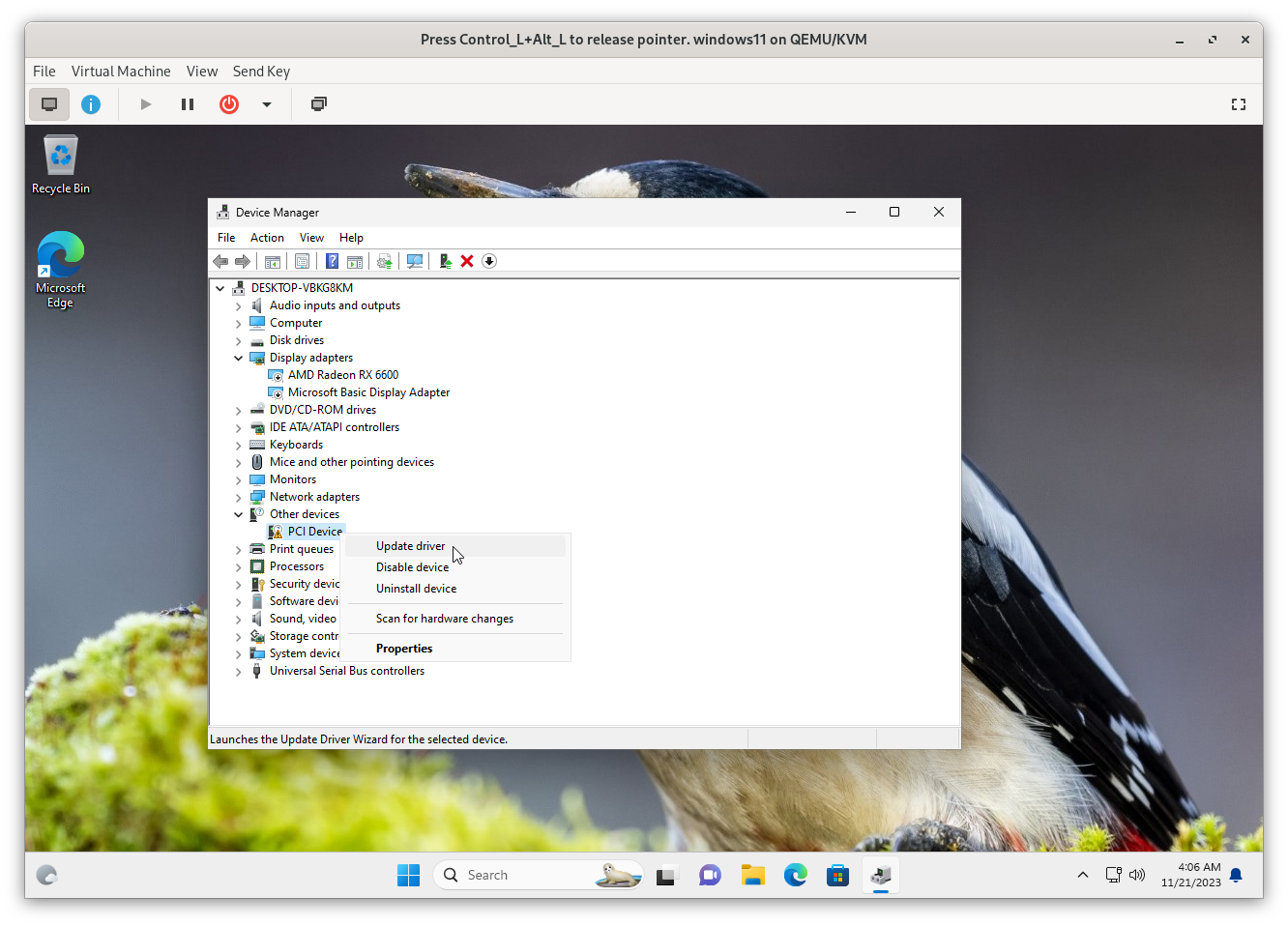The width and height of the screenshot is (1288, 926).
Task: Expand the Disk drives category
Action: point(239,340)
